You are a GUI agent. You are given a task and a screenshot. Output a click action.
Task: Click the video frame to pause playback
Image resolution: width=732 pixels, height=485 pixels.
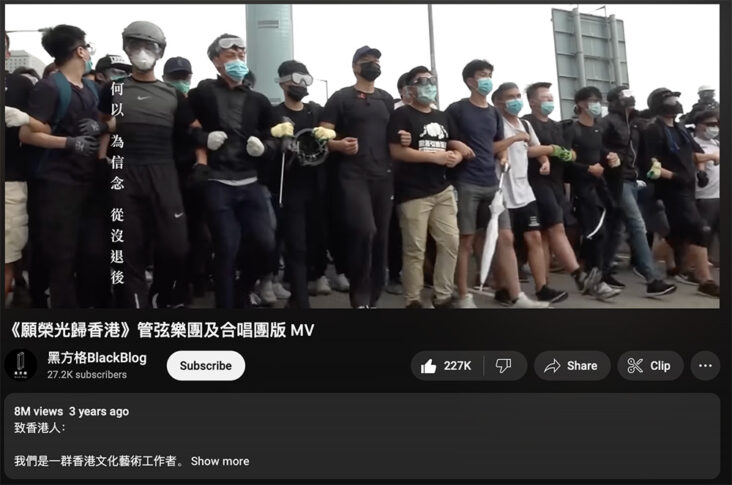pos(362,156)
